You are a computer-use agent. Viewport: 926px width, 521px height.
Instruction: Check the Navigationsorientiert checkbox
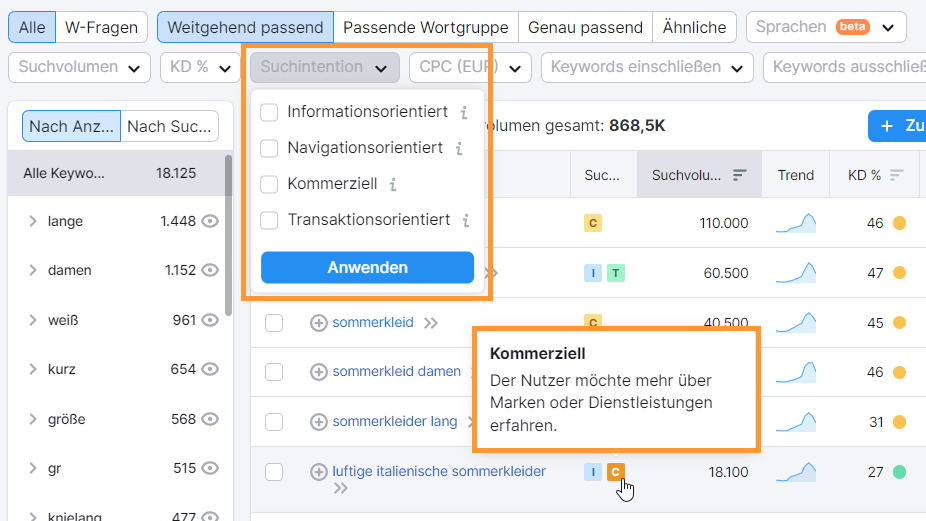tap(269, 148)
